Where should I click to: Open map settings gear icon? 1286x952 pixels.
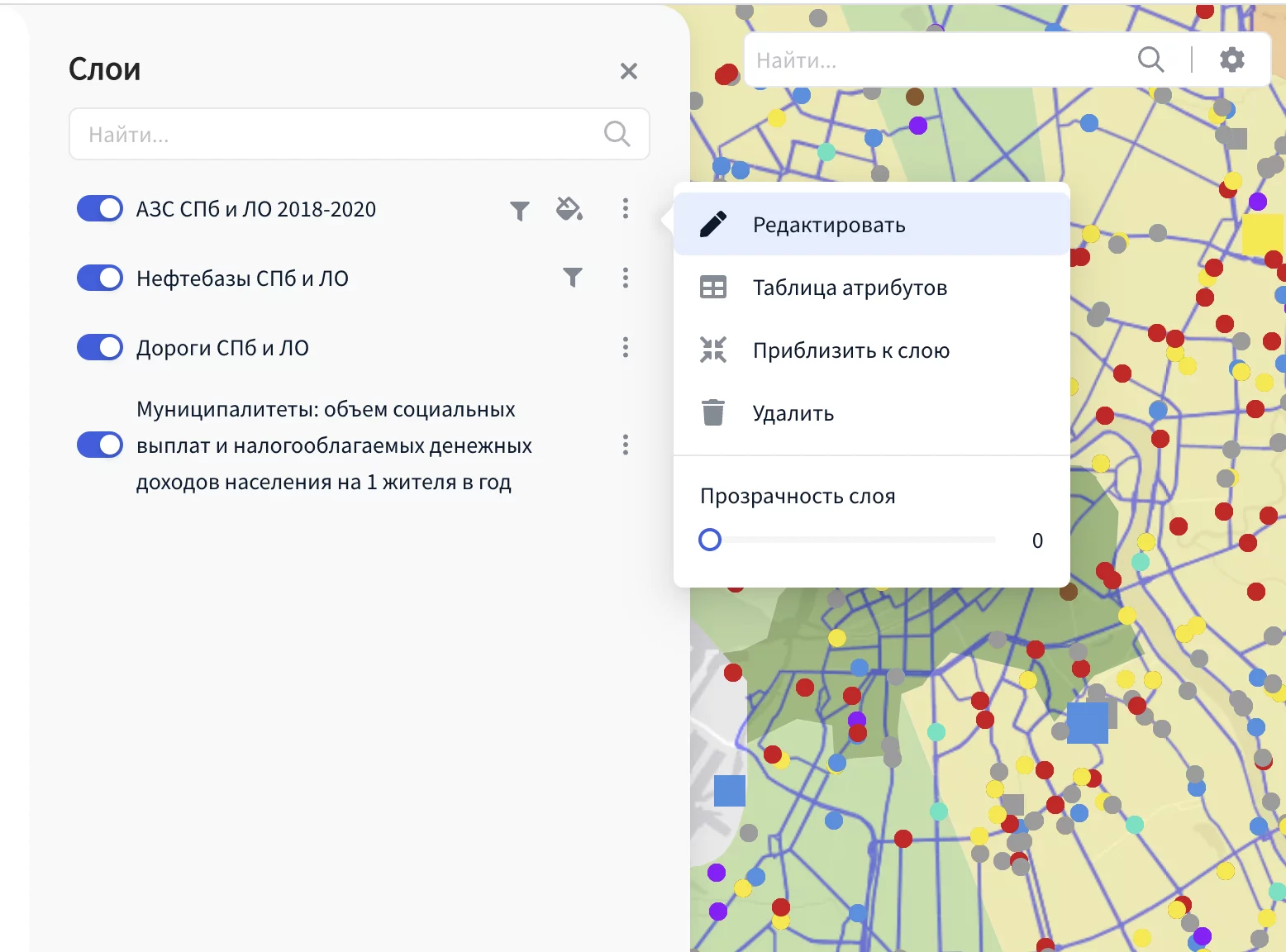[x=1231, y=59]
